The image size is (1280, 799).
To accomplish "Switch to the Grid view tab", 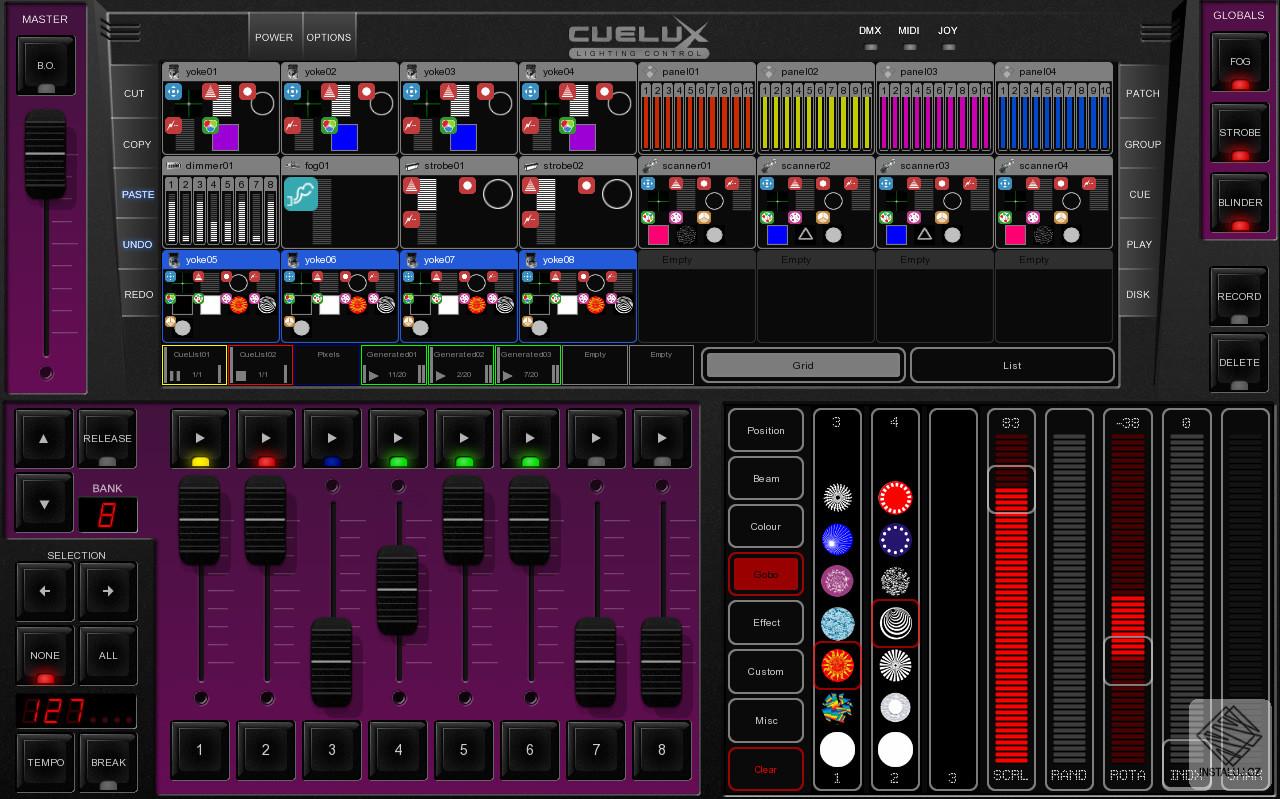I will point(803,366).
